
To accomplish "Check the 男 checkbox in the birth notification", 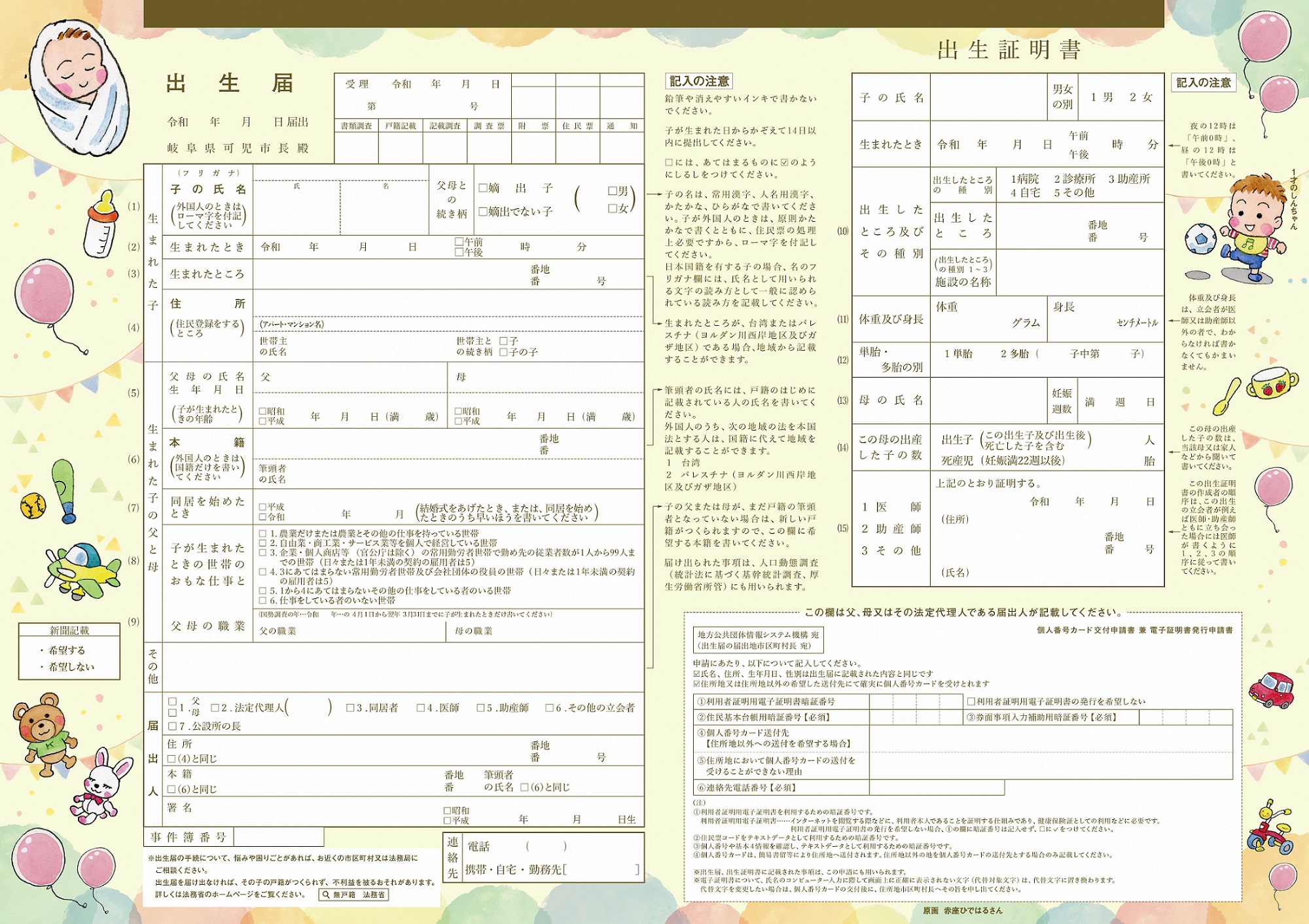I will point(613,191).
